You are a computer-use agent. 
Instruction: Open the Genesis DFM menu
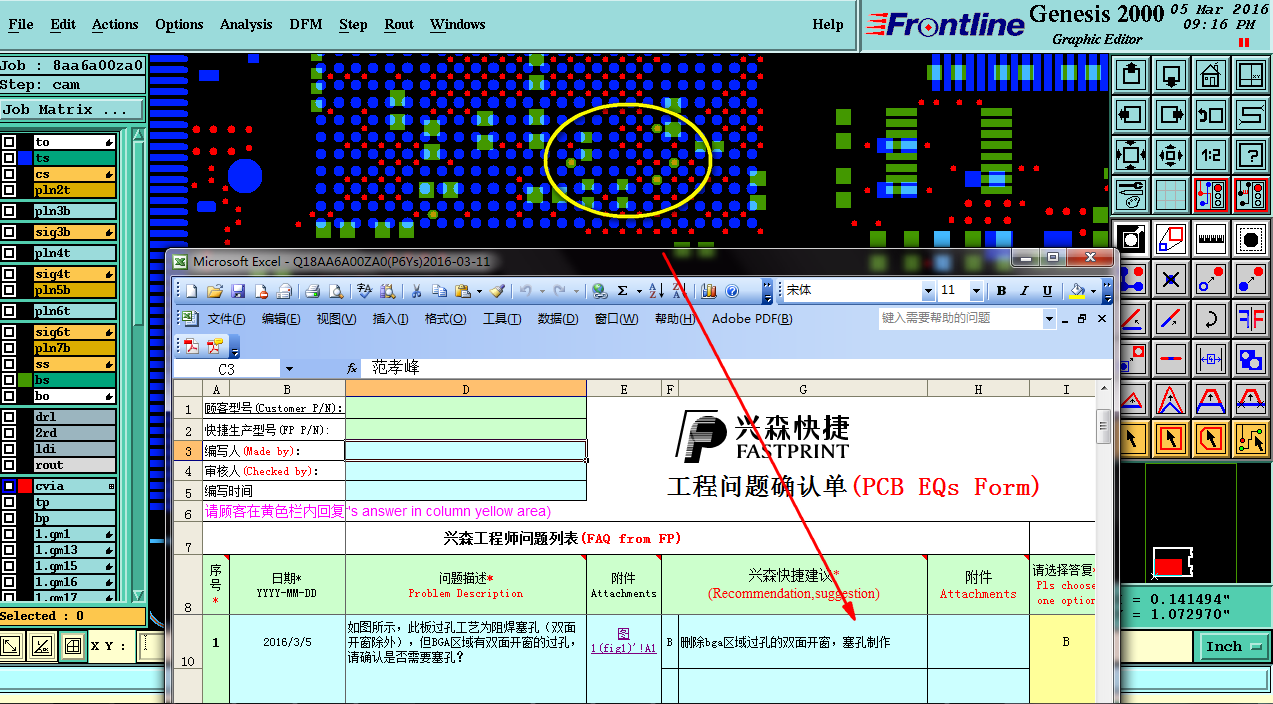click(305, 24)
